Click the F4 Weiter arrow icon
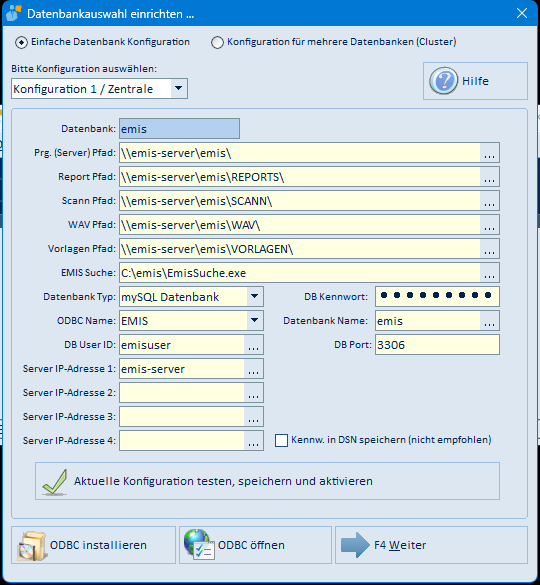Image resolution: width=540 pixels, height=585 pixels. [355, 545]
